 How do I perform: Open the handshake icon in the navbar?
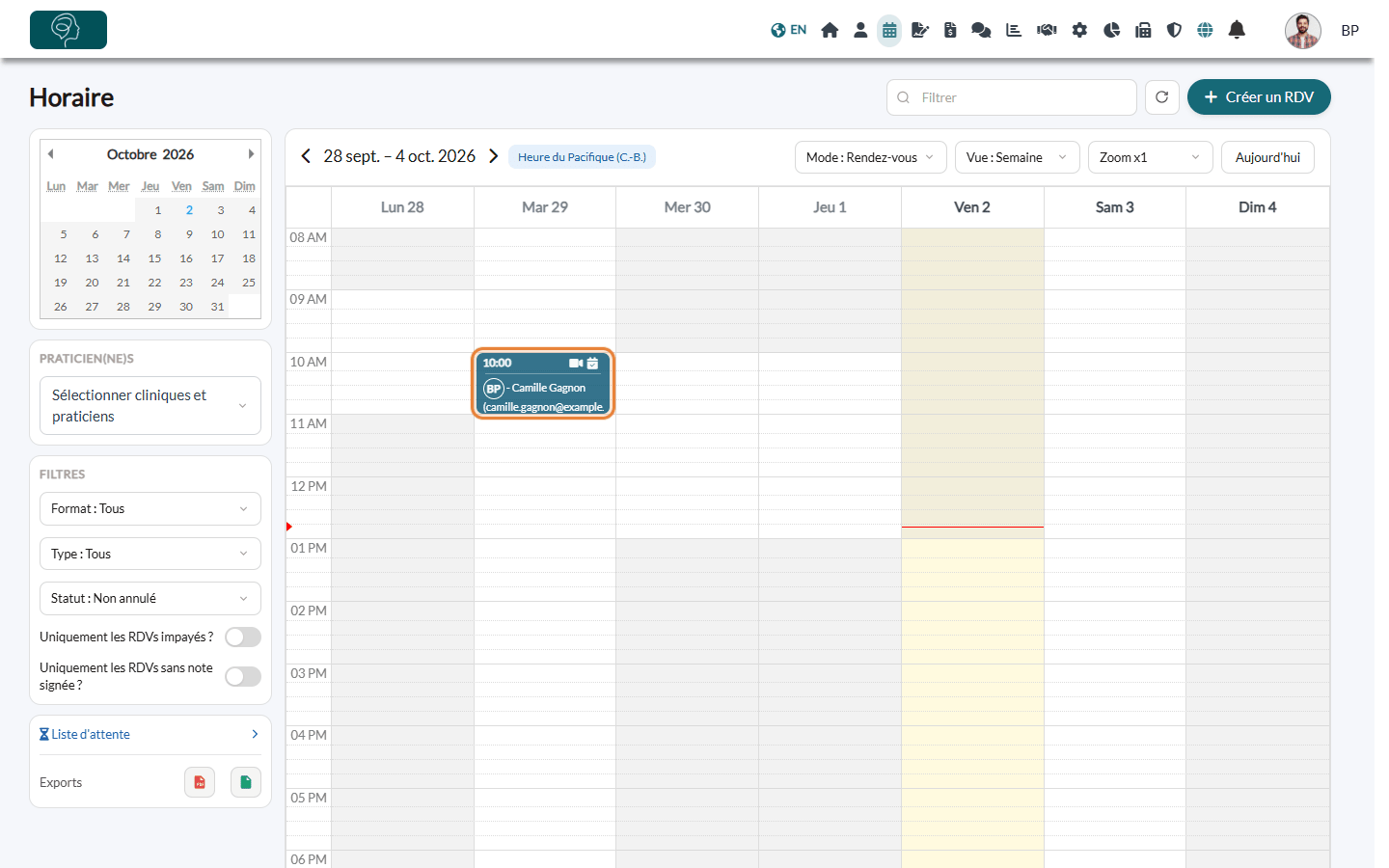tap(1047, 30)
